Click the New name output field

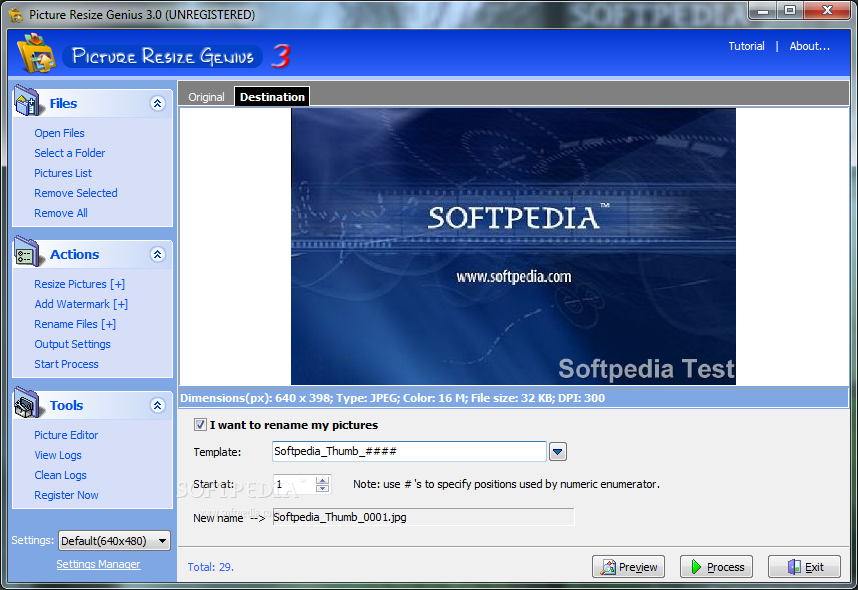point(423,517)
